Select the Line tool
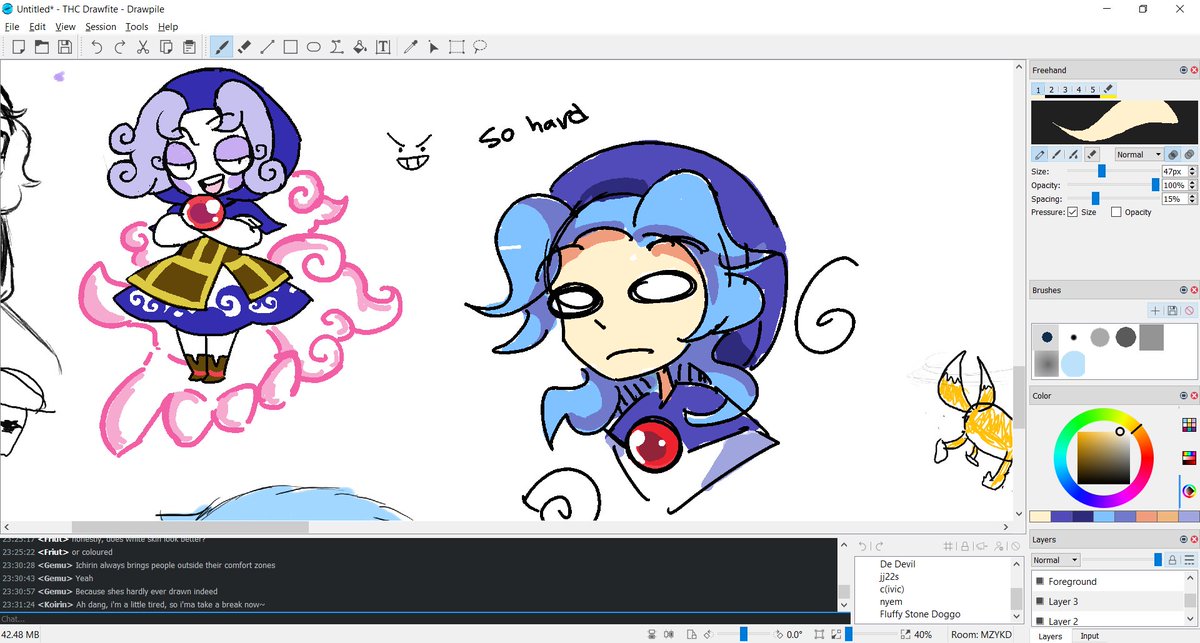The height and width of the screenshot is (643, 1200). (x=267, y=47)
